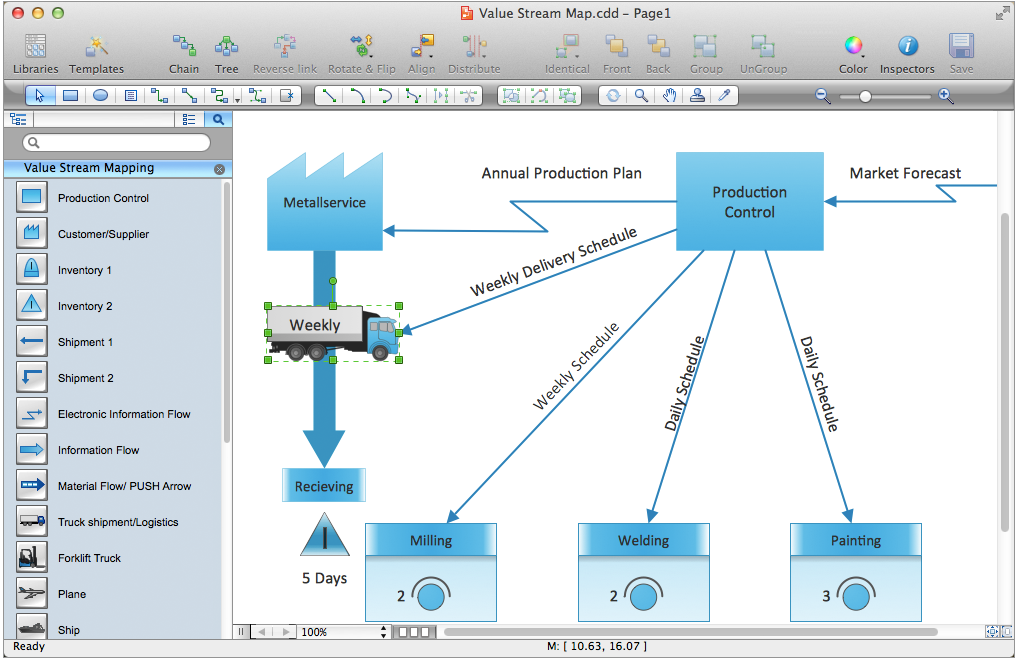Open the zoom percentage stepper at 100%
This screenshot has width=1018, height=662.
tap(384, 632)
